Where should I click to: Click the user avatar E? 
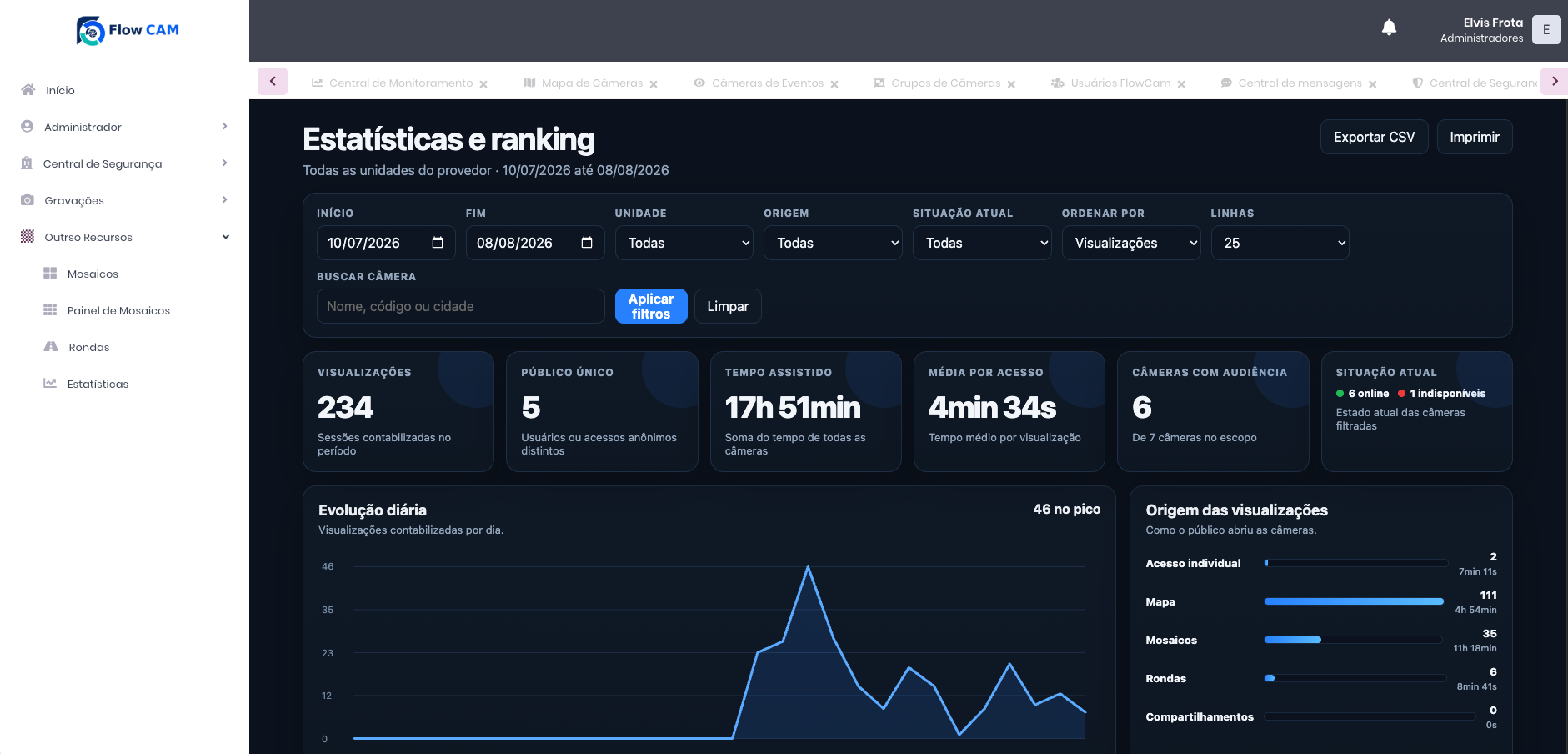click(1546, 29)
